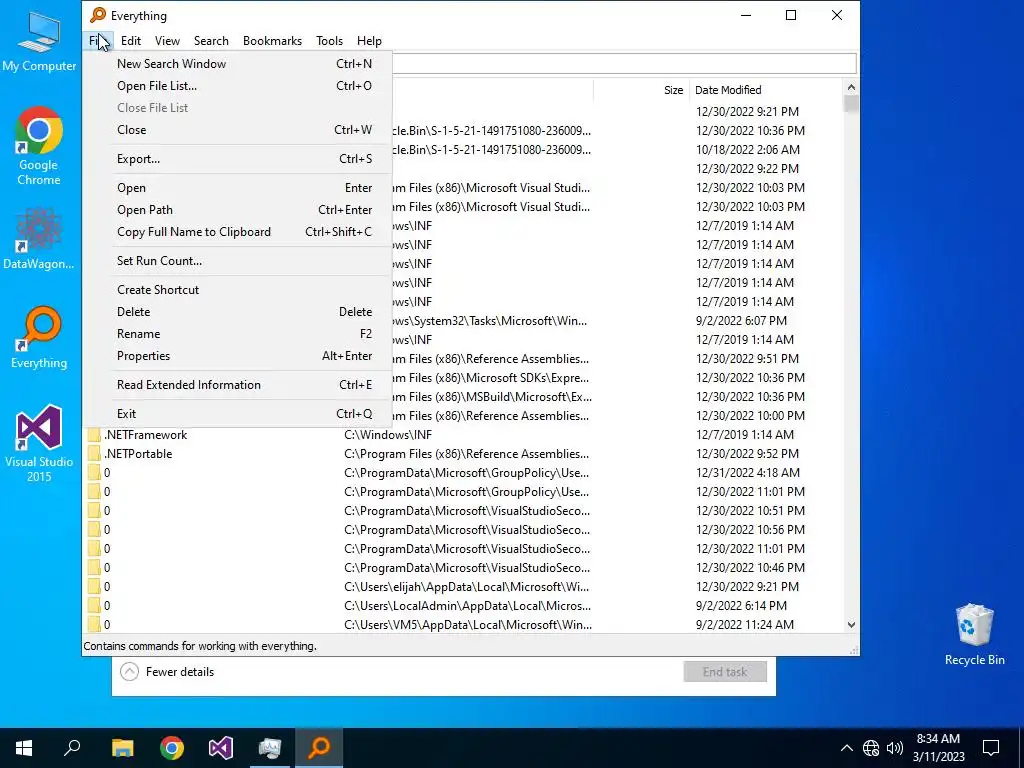Viewport: 1024px width, 768px height.
Task: Open the Help menu
Action: 369,40
